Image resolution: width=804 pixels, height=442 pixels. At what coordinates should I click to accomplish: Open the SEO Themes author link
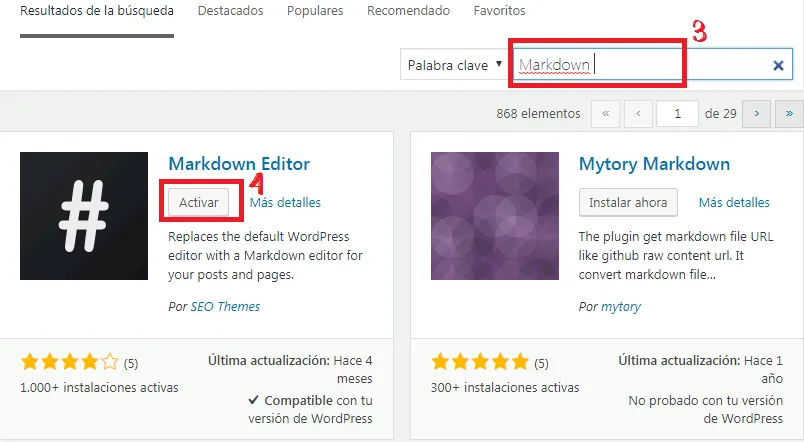(x=225, y=307)
